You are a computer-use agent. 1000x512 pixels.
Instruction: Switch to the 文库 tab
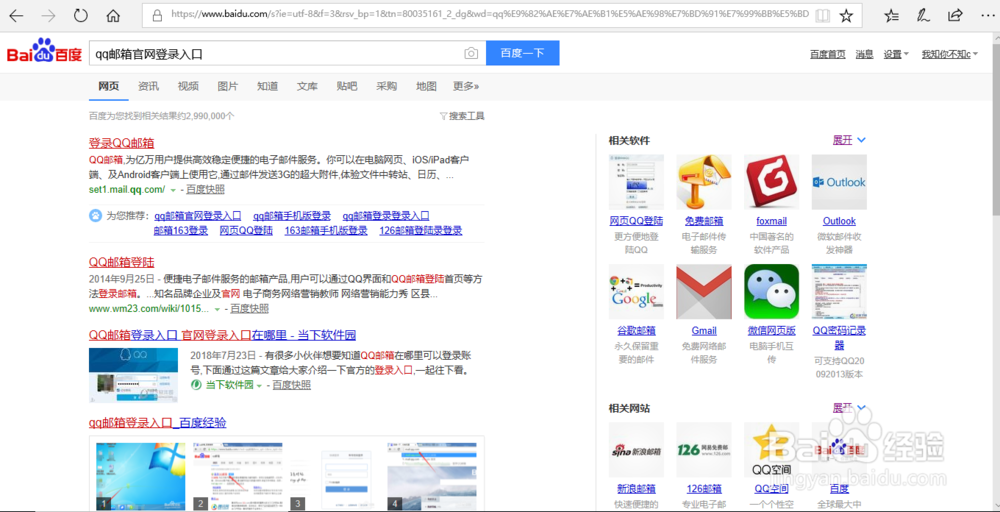(307, 86)
